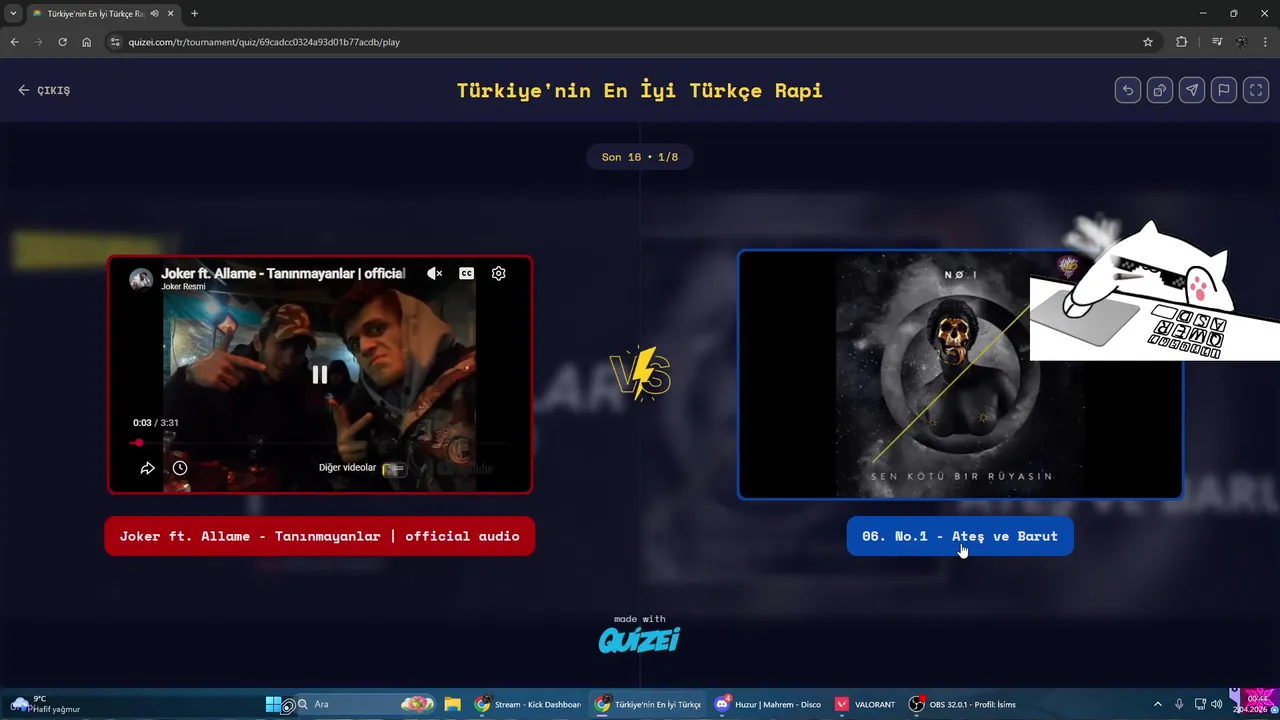Click the Sen Kötü Bir Rüyasın album cover
The width and height of the screenshot is (1280, 720).
click(960, 374)
